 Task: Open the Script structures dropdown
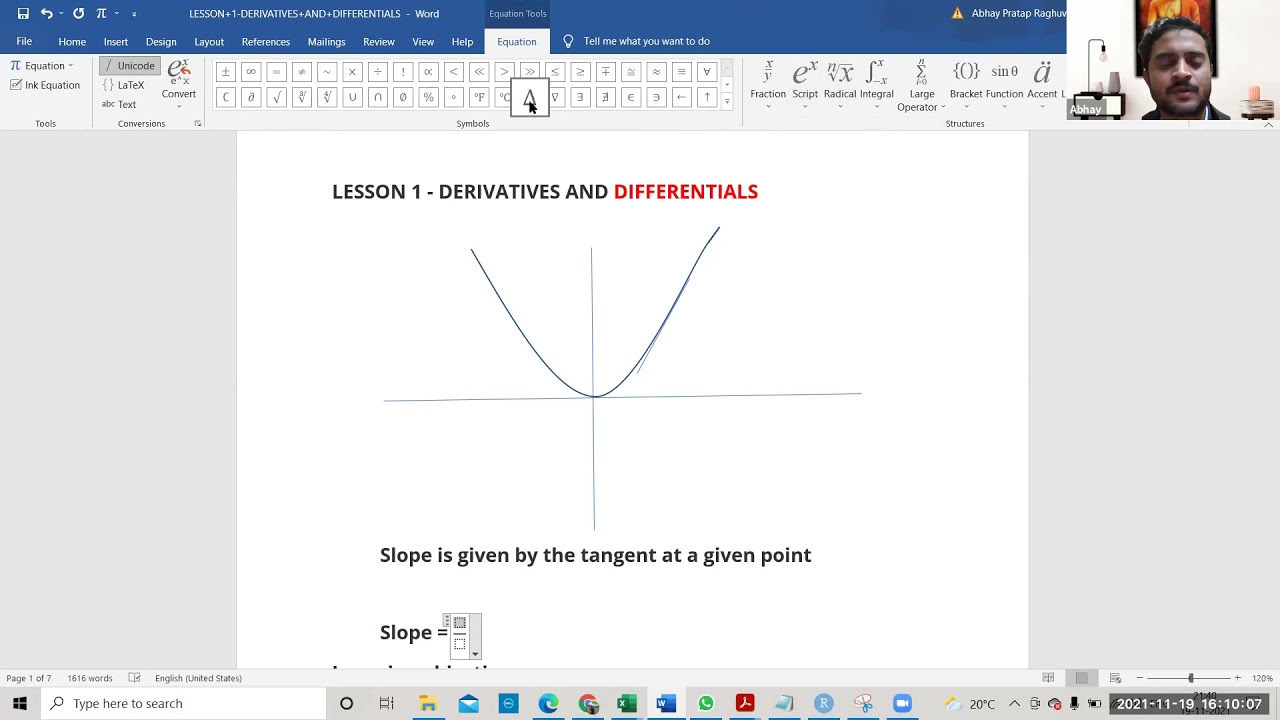point(805,85)
